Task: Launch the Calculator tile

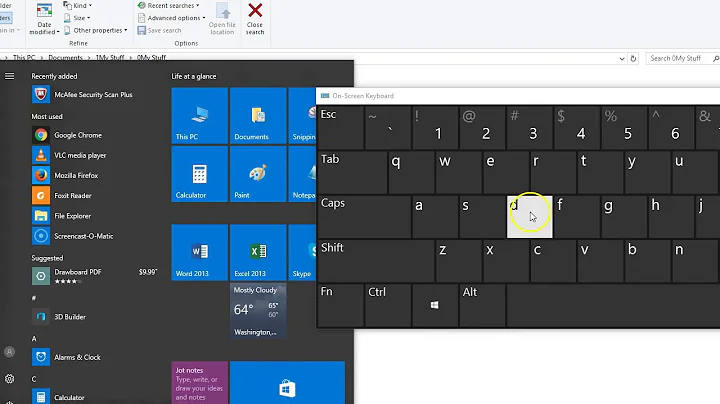Action: pos(199,174)
